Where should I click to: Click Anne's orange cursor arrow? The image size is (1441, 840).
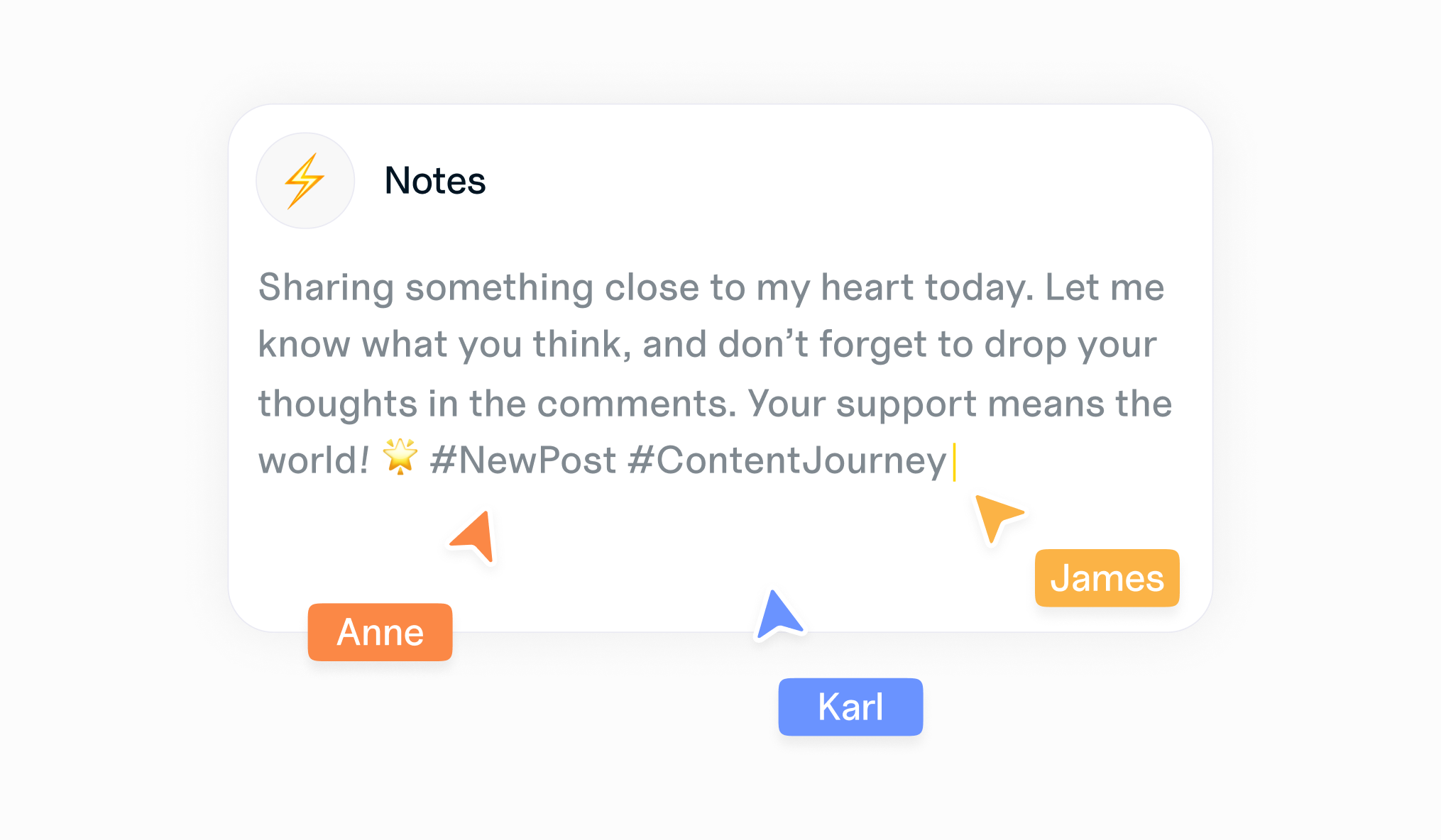click(x=476, y=537)
